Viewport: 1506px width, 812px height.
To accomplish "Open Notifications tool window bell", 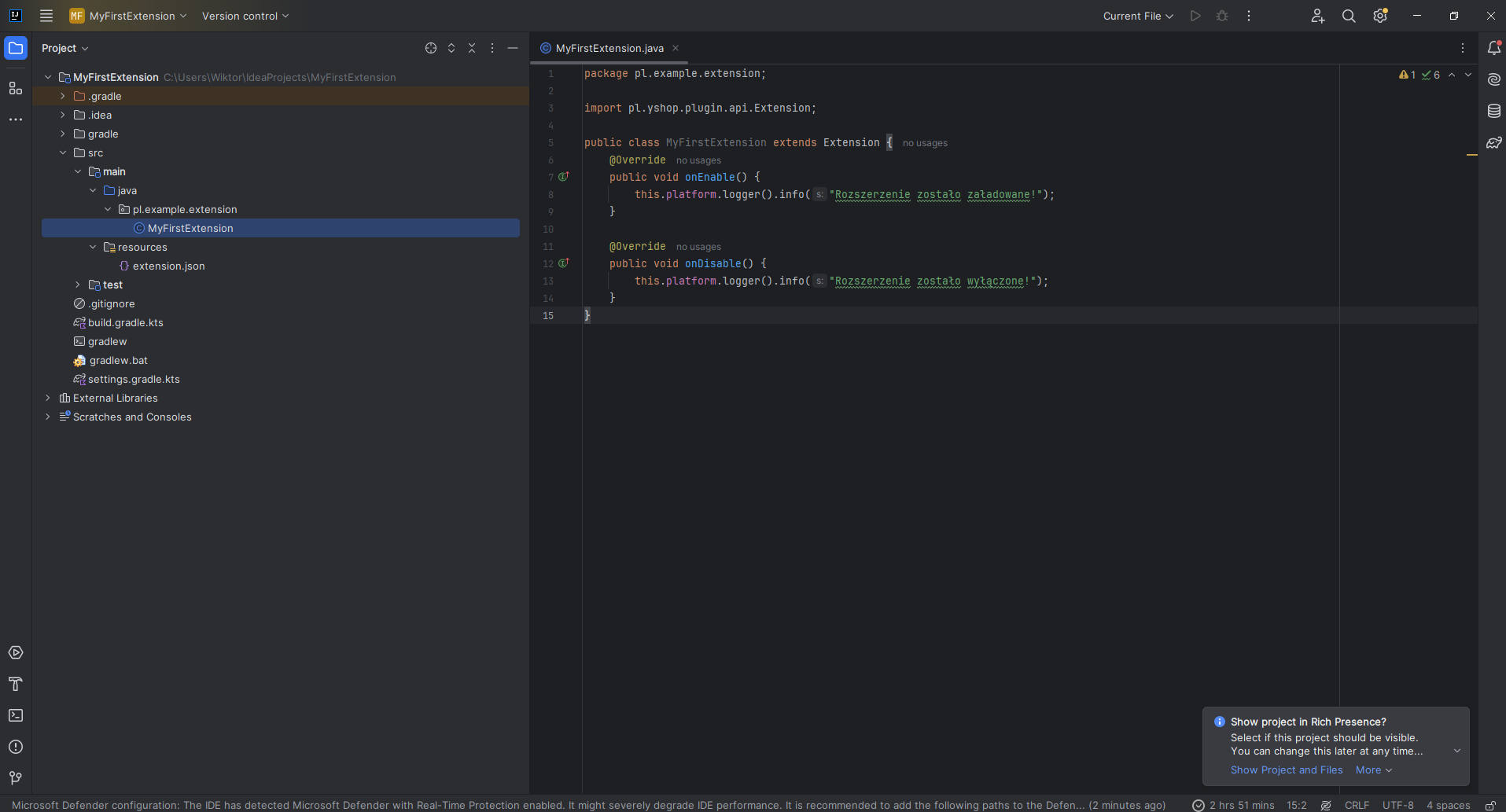I will click(x=1494, y=48).
